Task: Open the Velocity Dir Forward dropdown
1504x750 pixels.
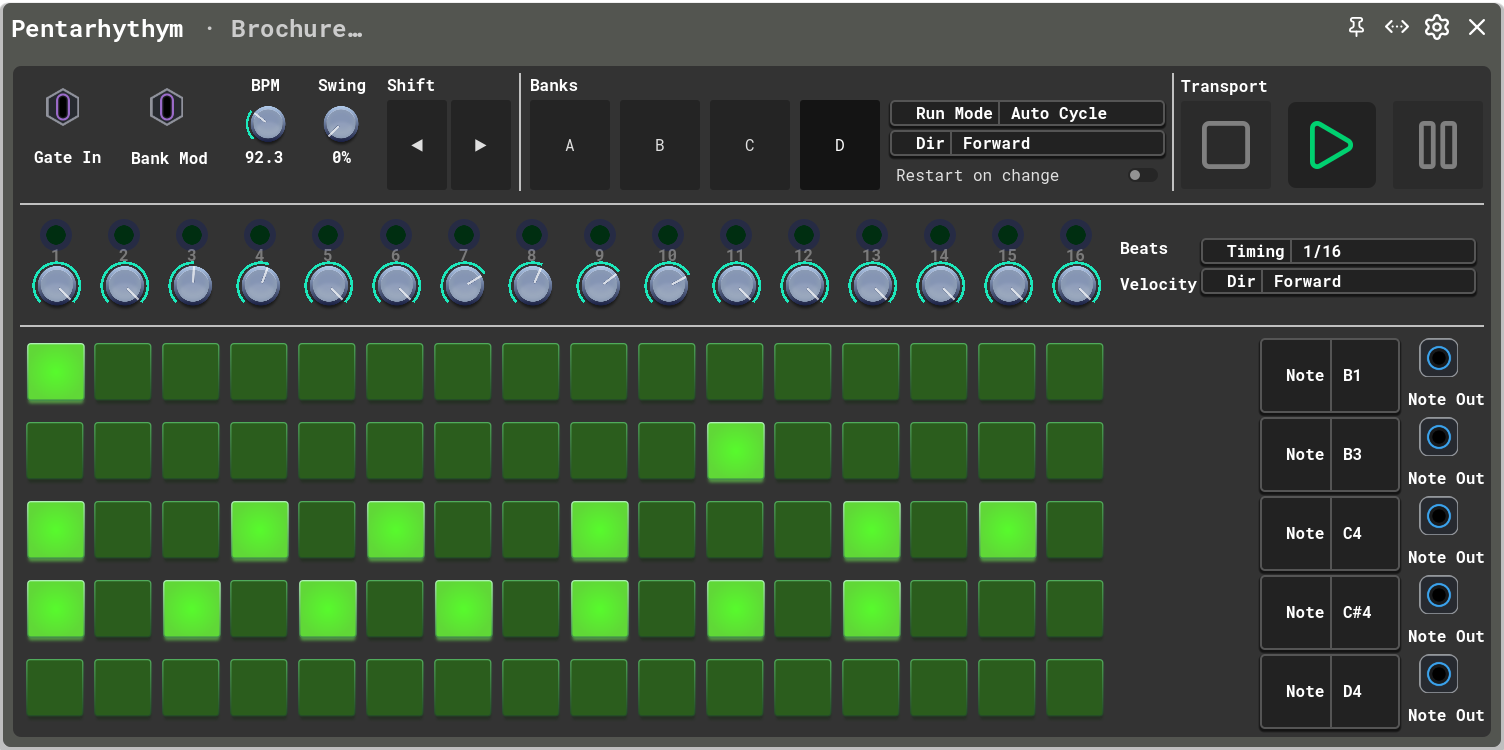Action: point(1338,282)
